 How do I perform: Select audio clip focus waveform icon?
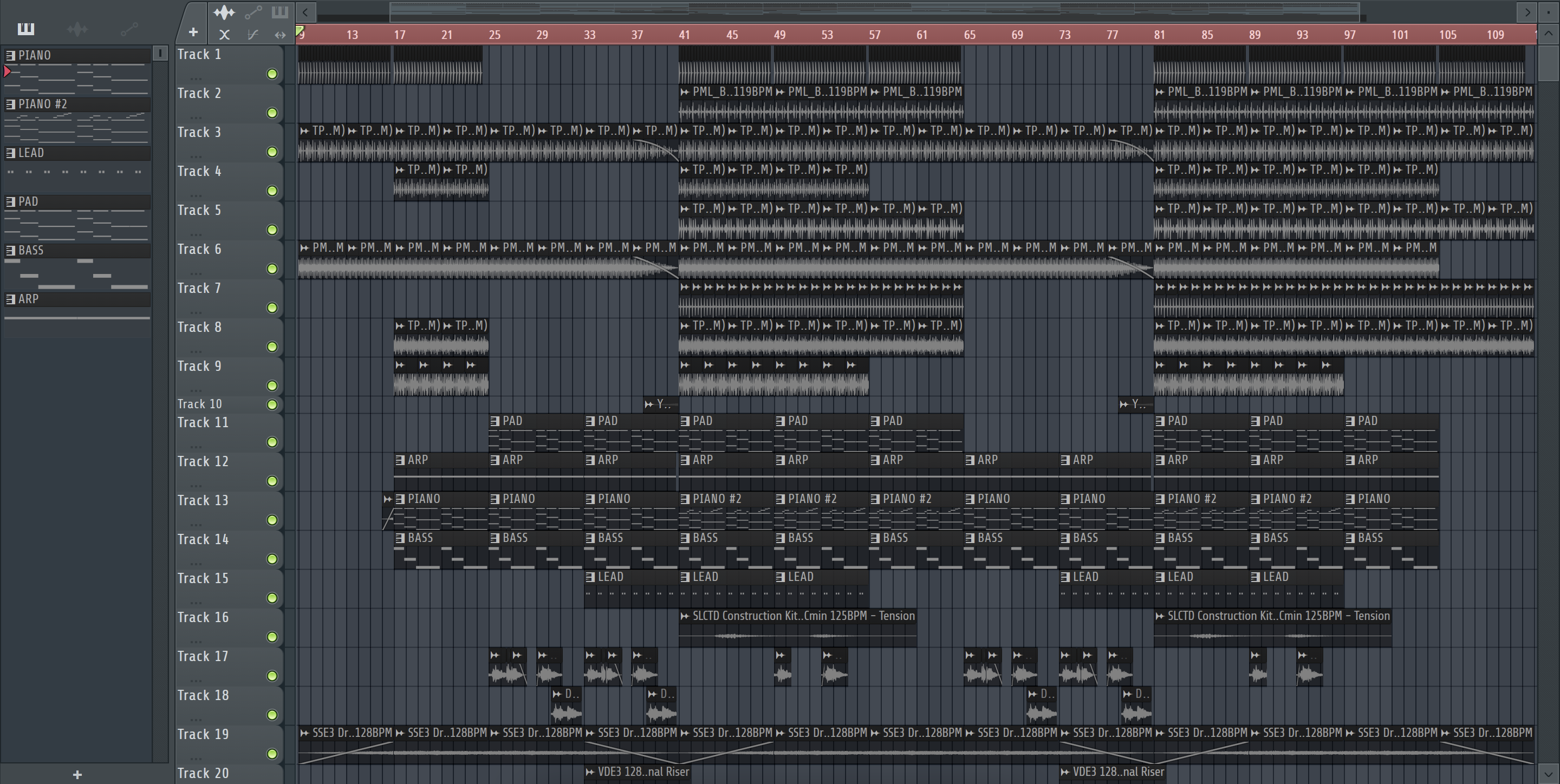224,12
